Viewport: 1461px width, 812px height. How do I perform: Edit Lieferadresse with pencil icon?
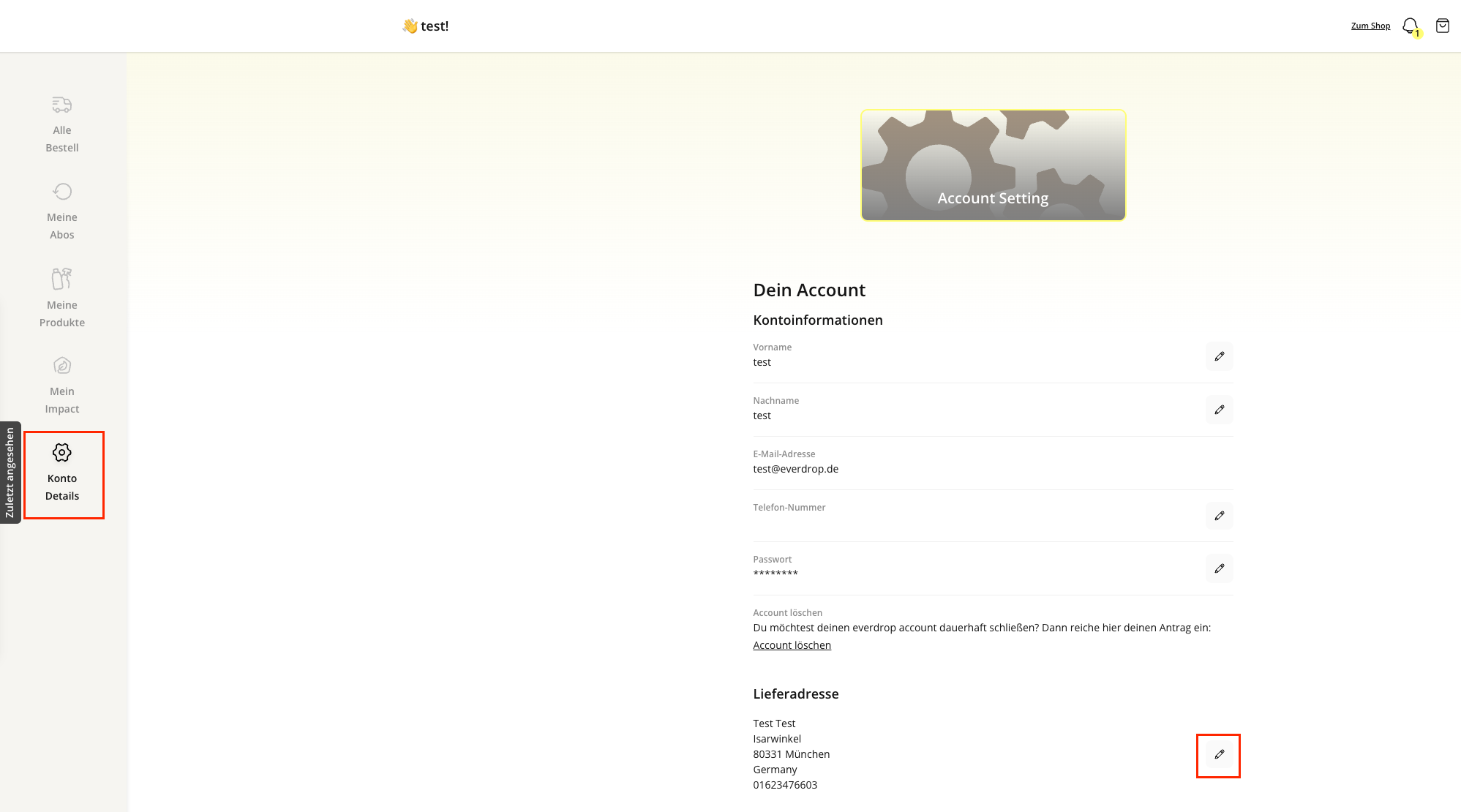tap(1219, 754)
